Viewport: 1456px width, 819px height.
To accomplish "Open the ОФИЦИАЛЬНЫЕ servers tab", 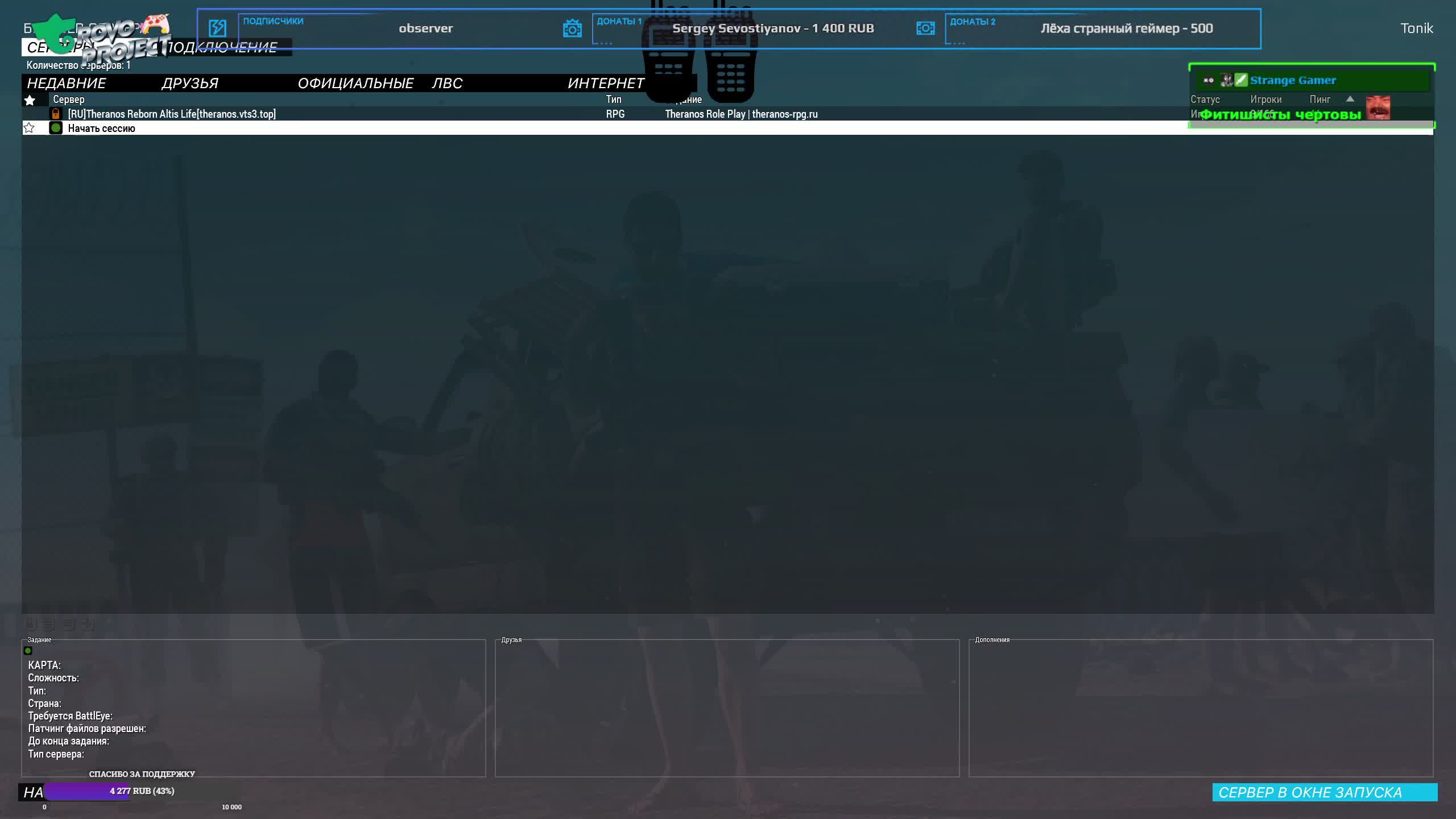I will pos(355,84).
